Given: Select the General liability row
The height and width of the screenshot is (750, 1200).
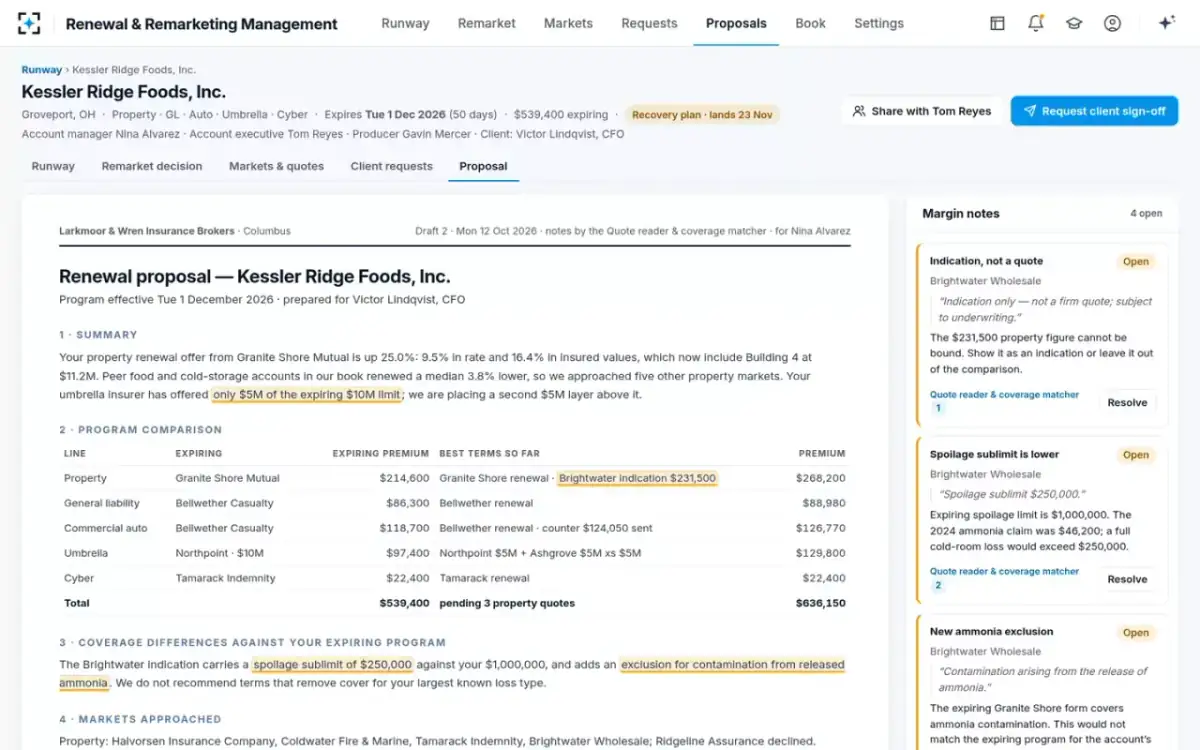Looking at the screenshot, I should (x=455, y=503).
